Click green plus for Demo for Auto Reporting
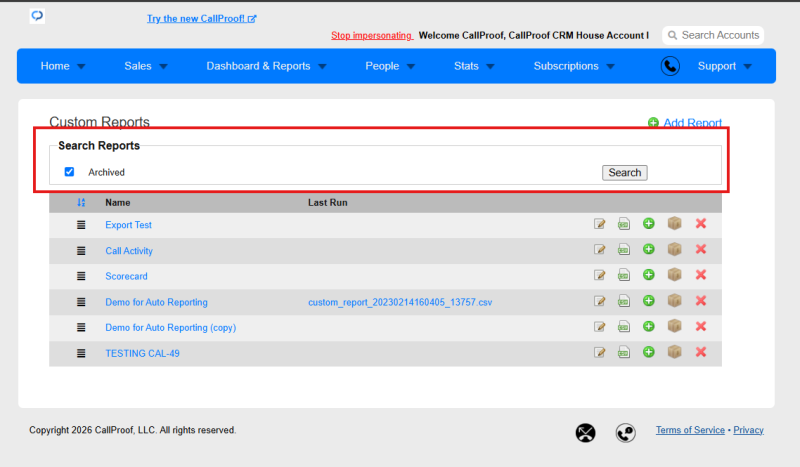 coord(648,301)
